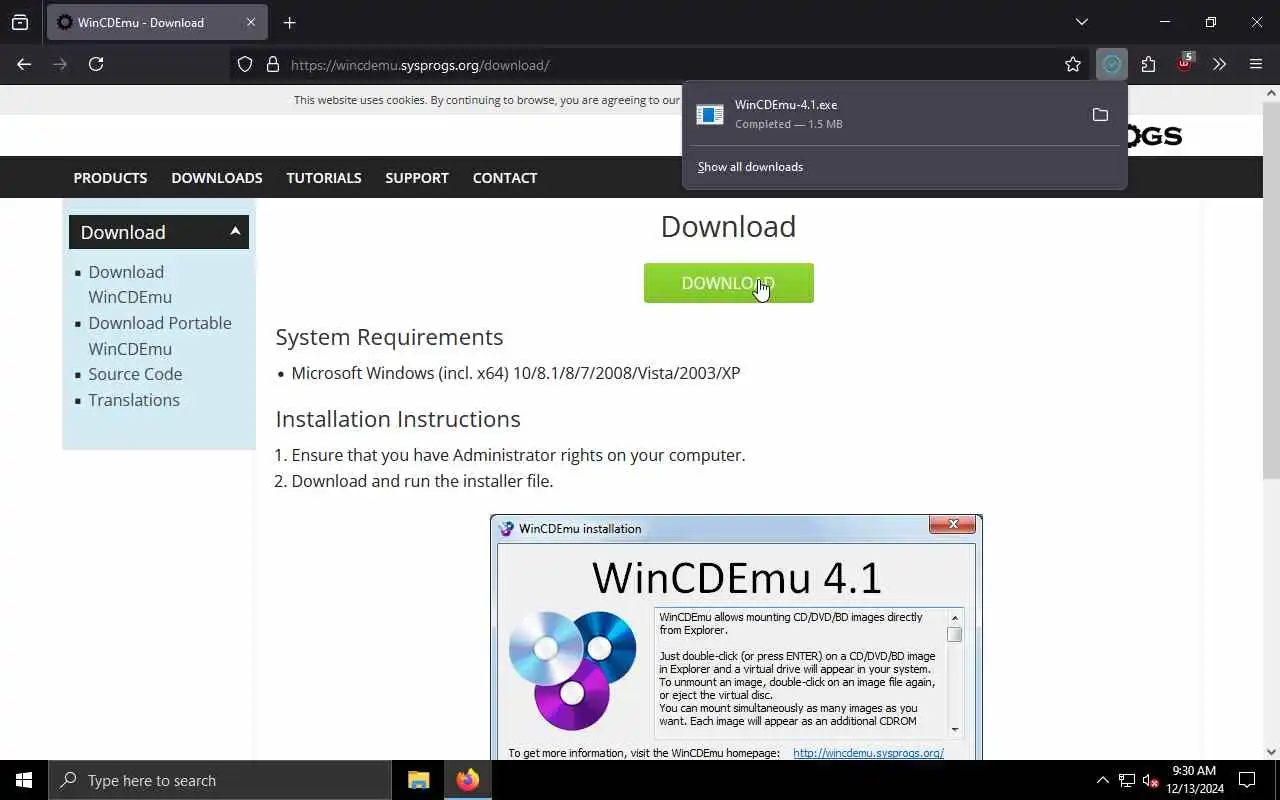Toggle the downloads panel toolbar button
The width and height of the screenshot is (1280, 800).
tap(1111, 64)
